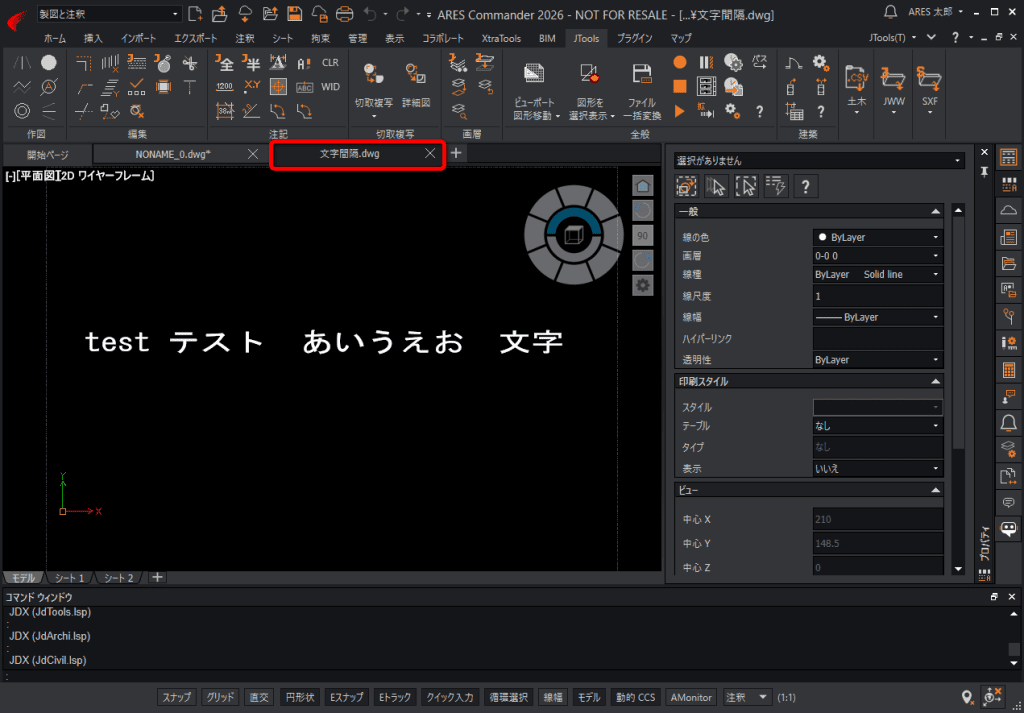The image size is (1024, 713).
Task: Launch ファイル一括変換 batch converter
Action: point(642,91)
